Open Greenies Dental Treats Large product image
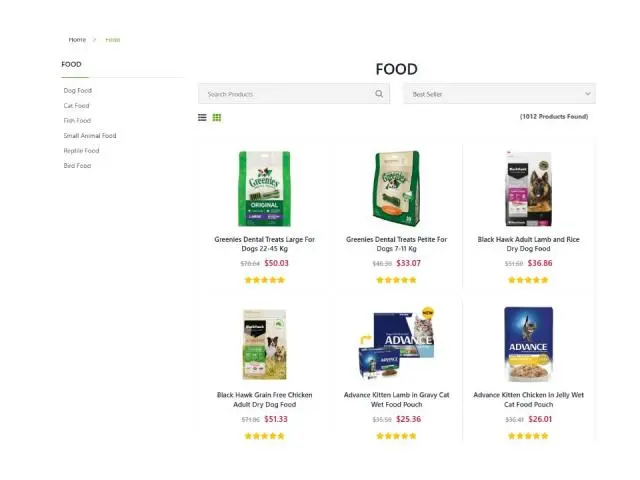The width and height of the screenshot is (640, 480). click(264, 189)
